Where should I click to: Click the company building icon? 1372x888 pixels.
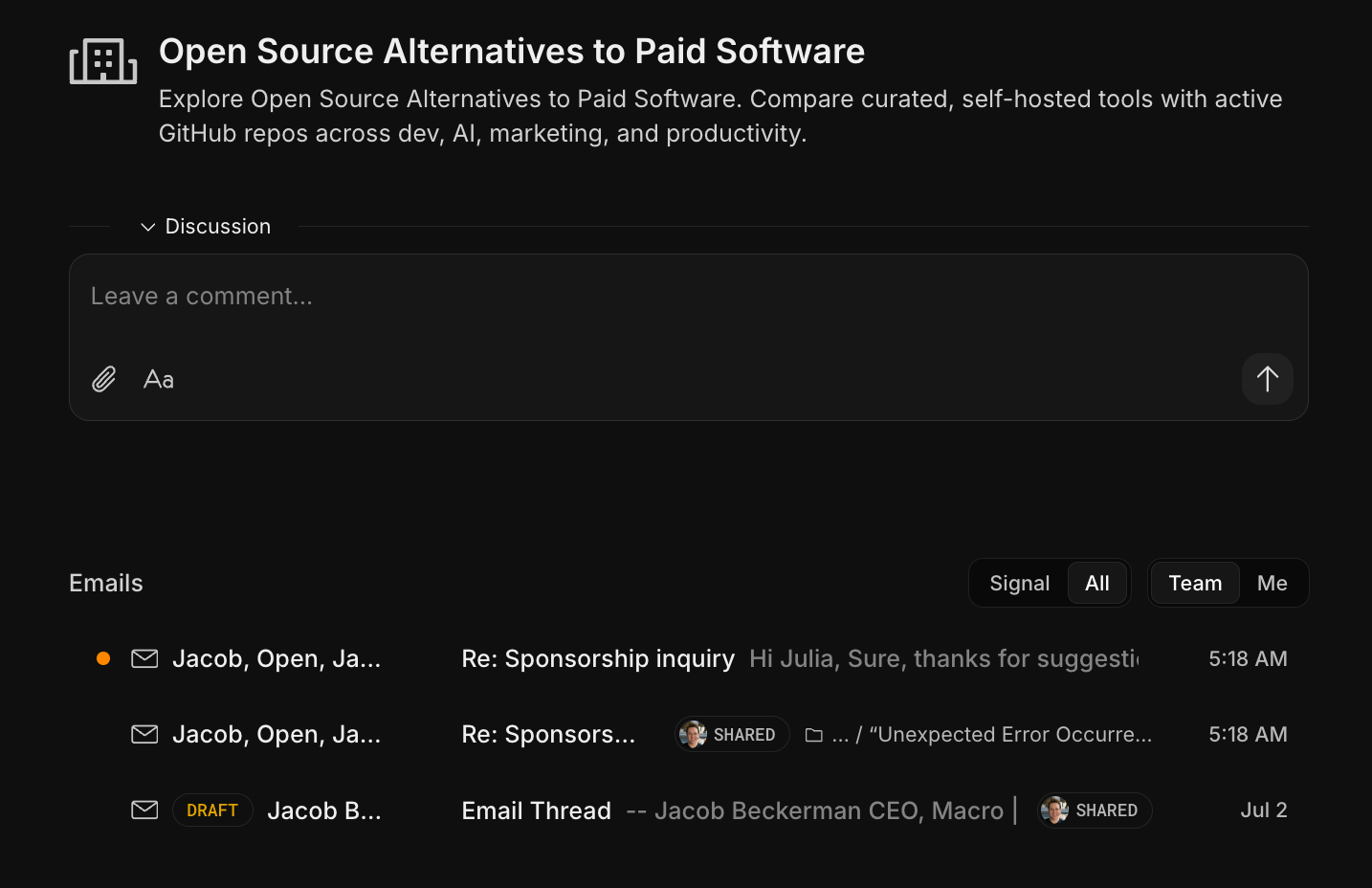point(103,61)
